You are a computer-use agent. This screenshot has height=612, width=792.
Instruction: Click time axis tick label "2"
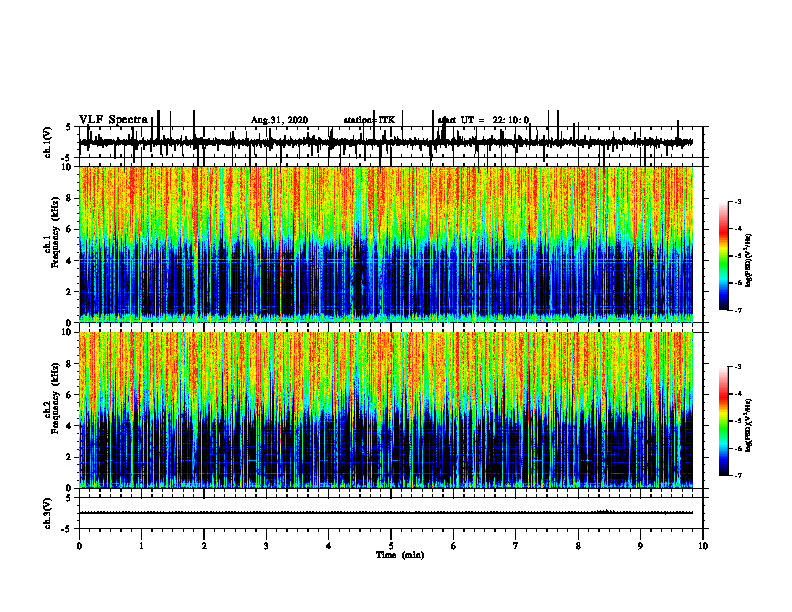click(x=204, y=546)
